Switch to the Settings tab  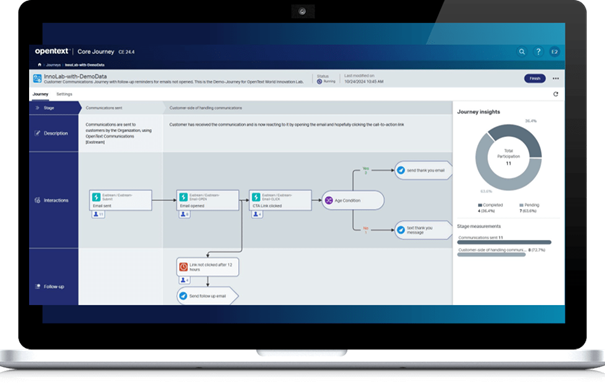point(64,94)
